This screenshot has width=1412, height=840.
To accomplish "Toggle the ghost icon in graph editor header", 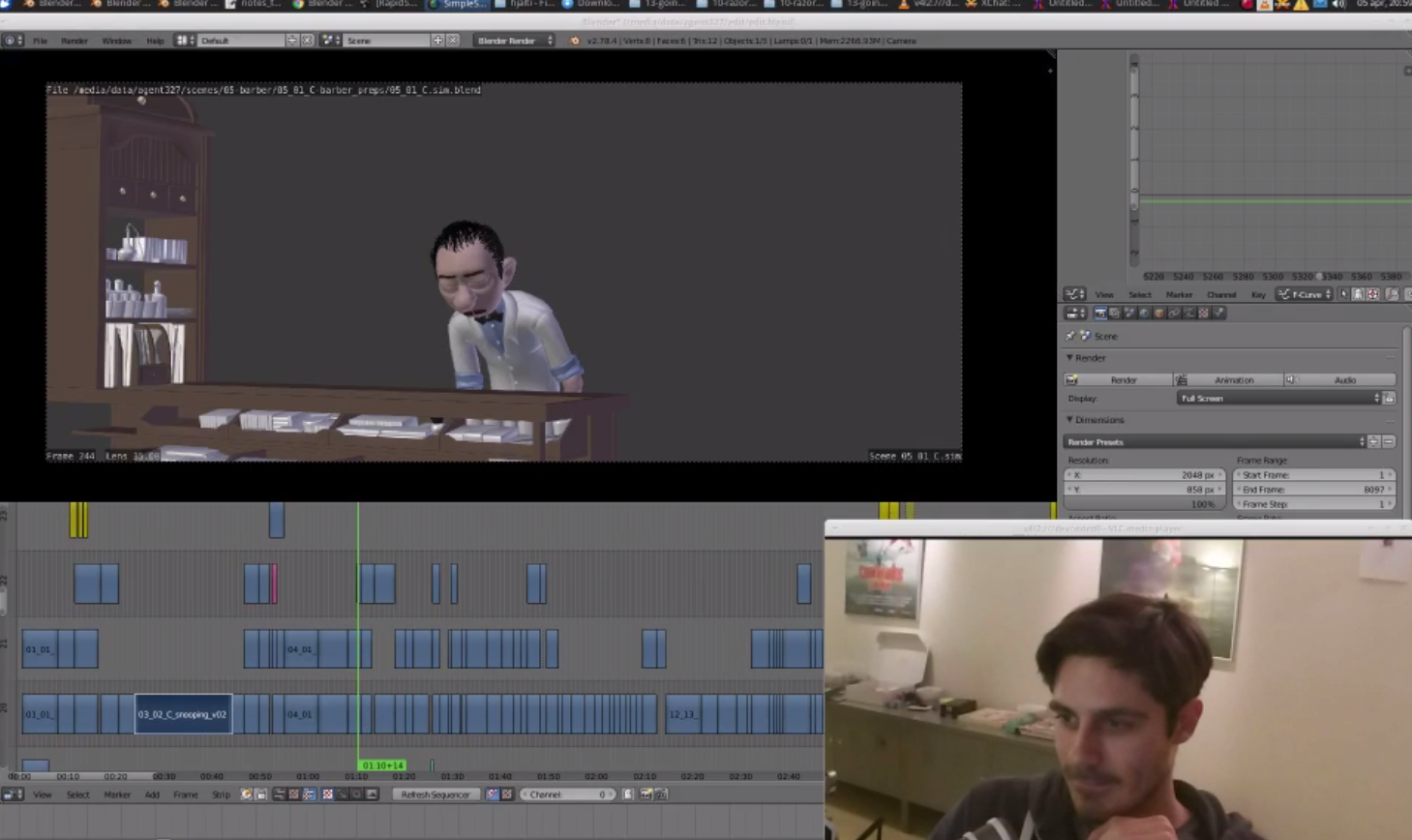I will [1358, 294].
